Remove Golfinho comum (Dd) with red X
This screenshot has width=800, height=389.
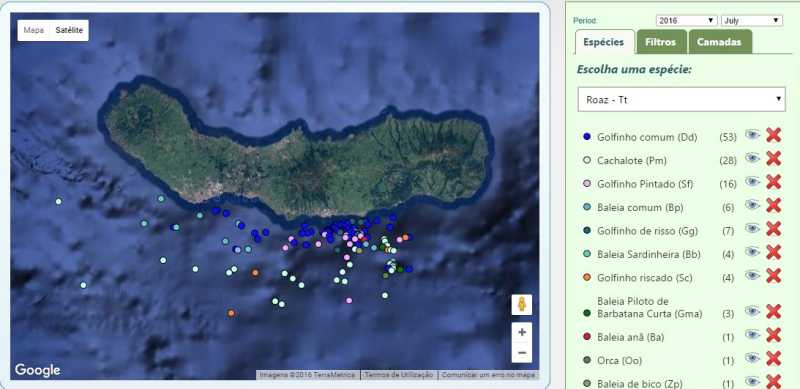tap(773, 135)
